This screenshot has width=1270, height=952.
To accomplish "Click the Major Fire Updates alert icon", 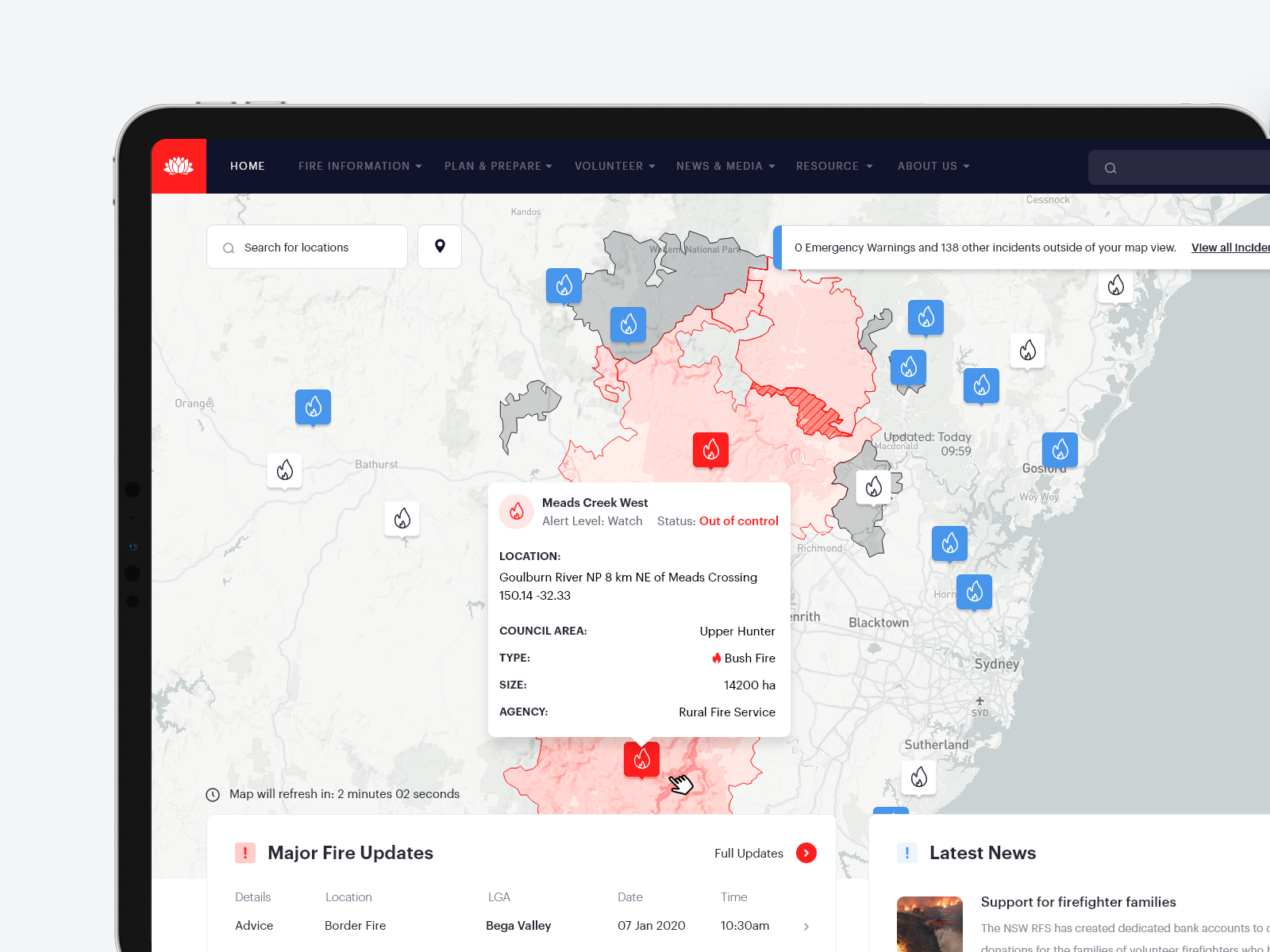I will (244, 853).
